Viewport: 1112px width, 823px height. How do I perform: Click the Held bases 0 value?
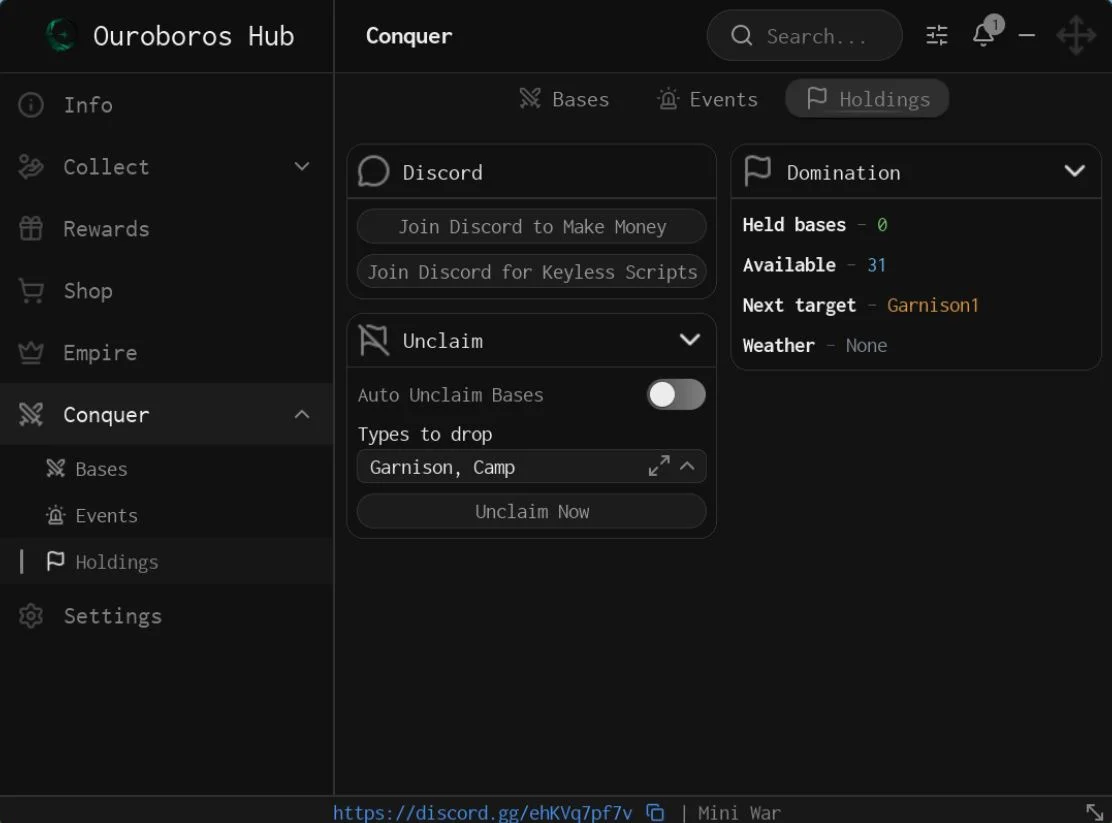[882, 225]
